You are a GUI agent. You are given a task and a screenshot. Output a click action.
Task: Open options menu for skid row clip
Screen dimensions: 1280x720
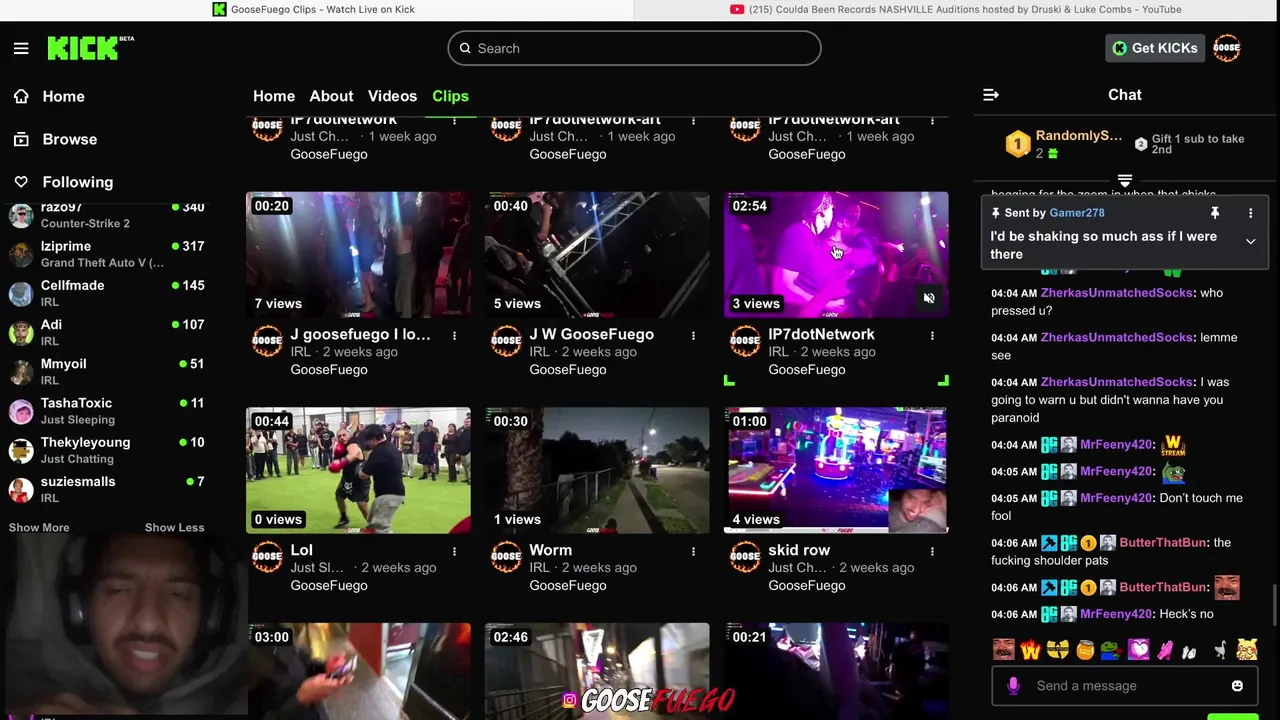tap(932, 552)
